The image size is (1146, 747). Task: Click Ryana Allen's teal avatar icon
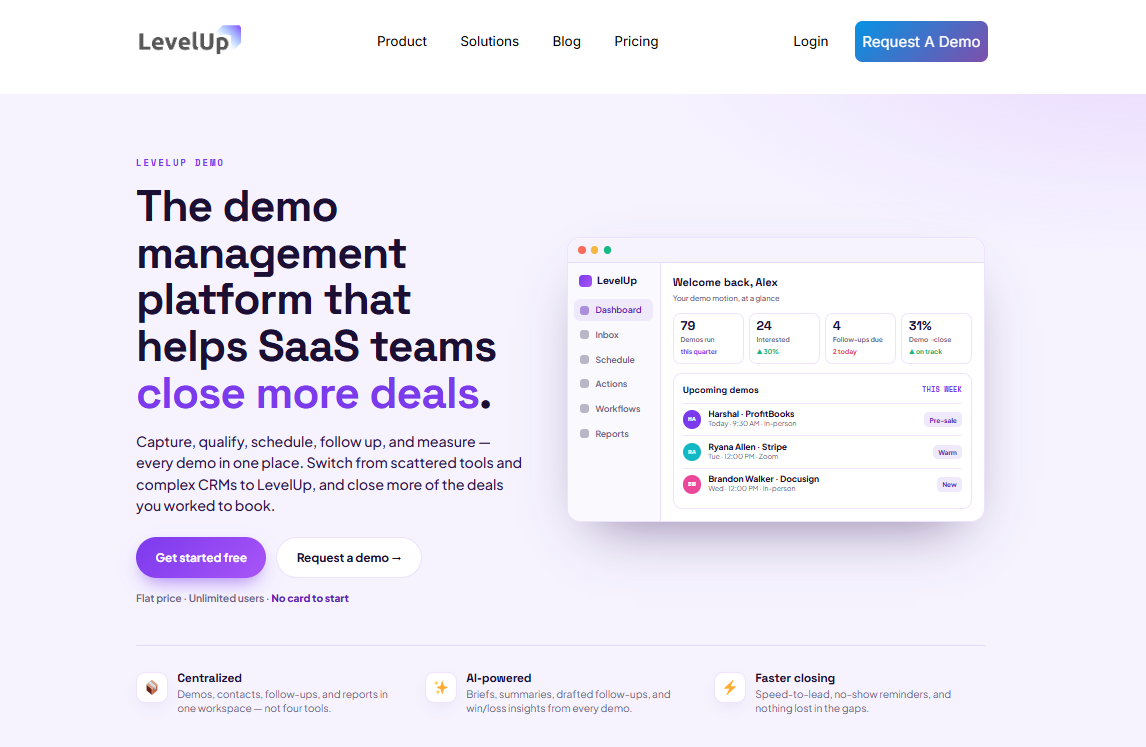[691, 452]
